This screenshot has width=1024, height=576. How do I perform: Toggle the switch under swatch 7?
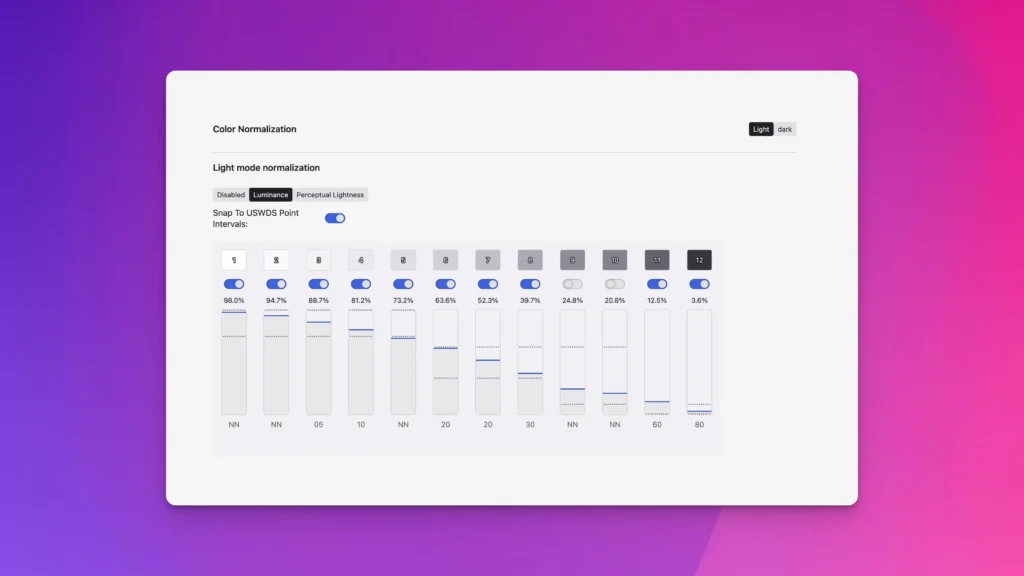pos(487,284)
